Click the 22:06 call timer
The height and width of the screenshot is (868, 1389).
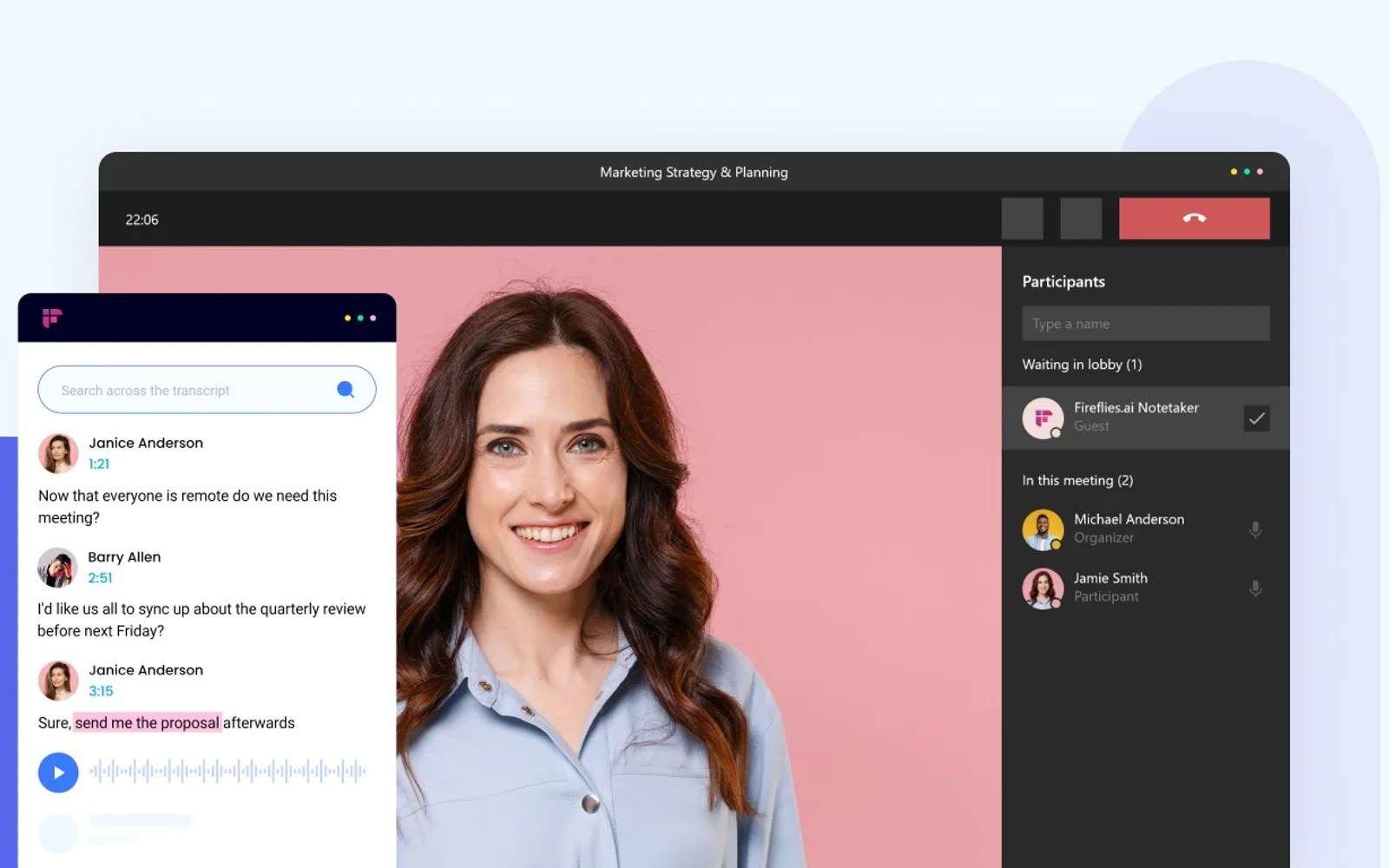(x=142, y=220)
